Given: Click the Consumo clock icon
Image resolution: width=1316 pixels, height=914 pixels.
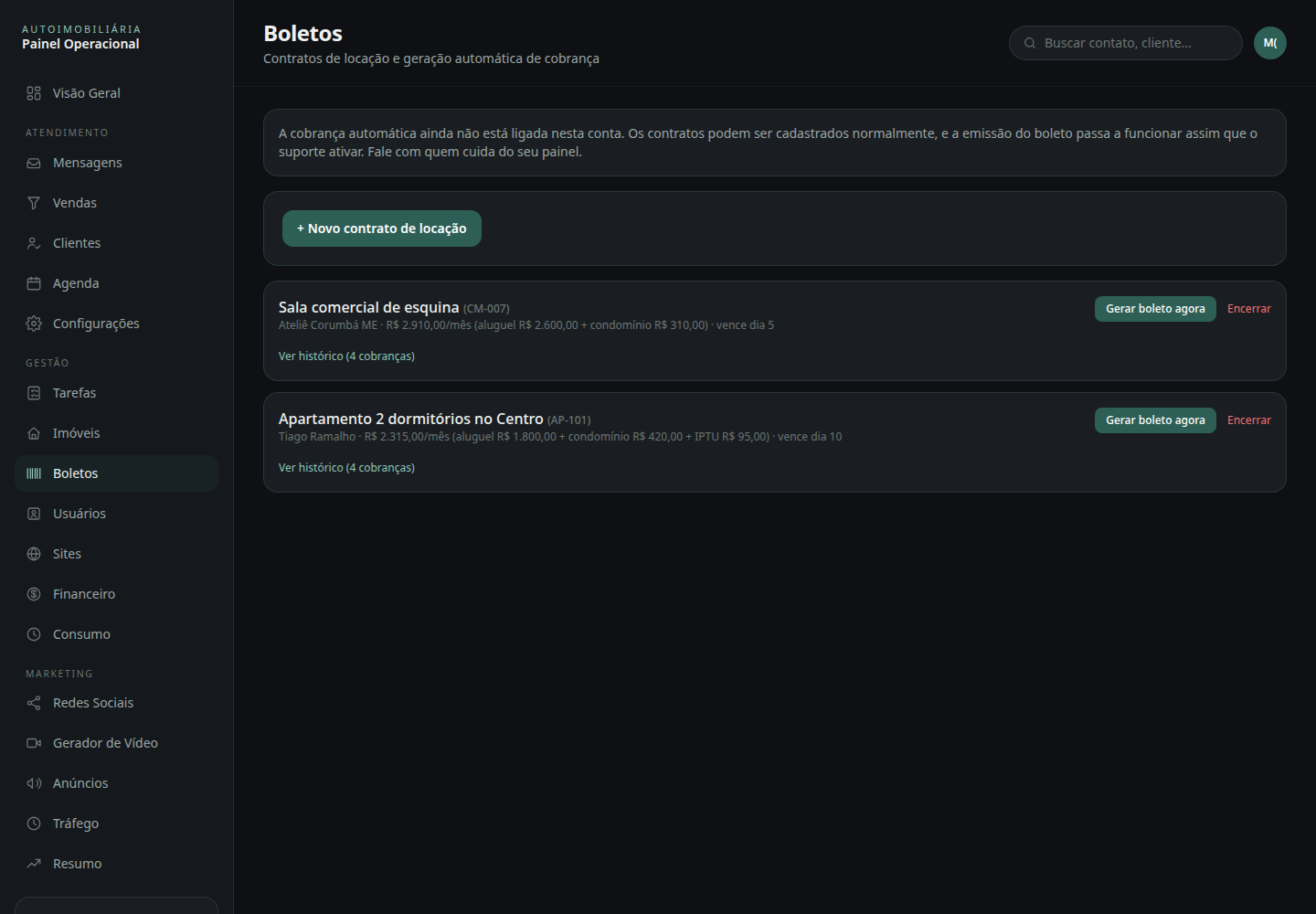Looking at the screenshot, I should [34, 634].
